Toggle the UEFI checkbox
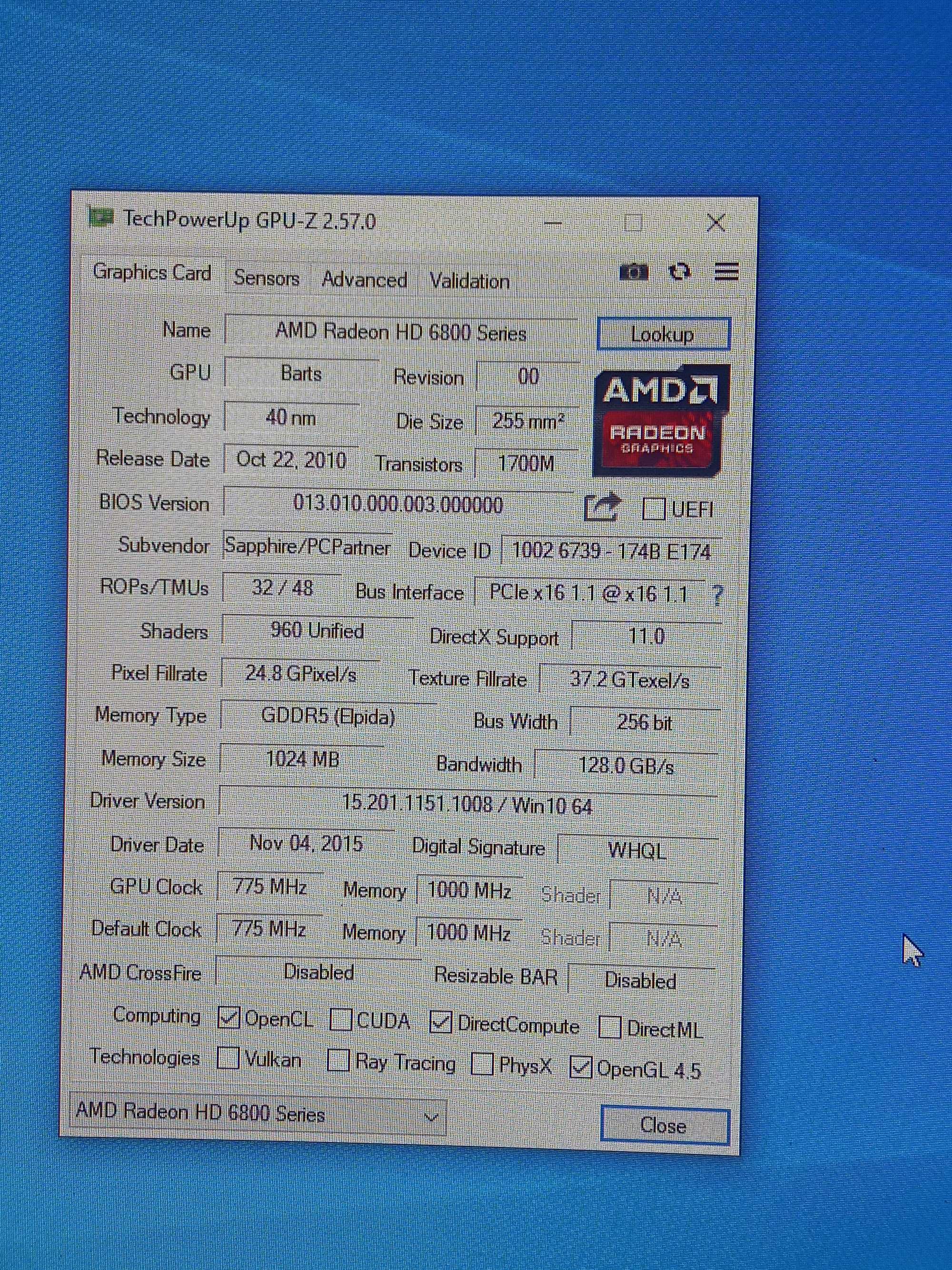 (653, 509)
